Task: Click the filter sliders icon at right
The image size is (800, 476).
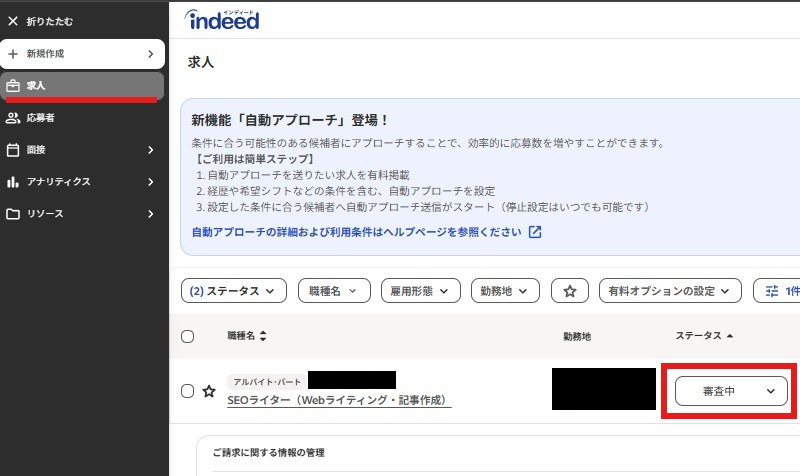Action: 770,291
